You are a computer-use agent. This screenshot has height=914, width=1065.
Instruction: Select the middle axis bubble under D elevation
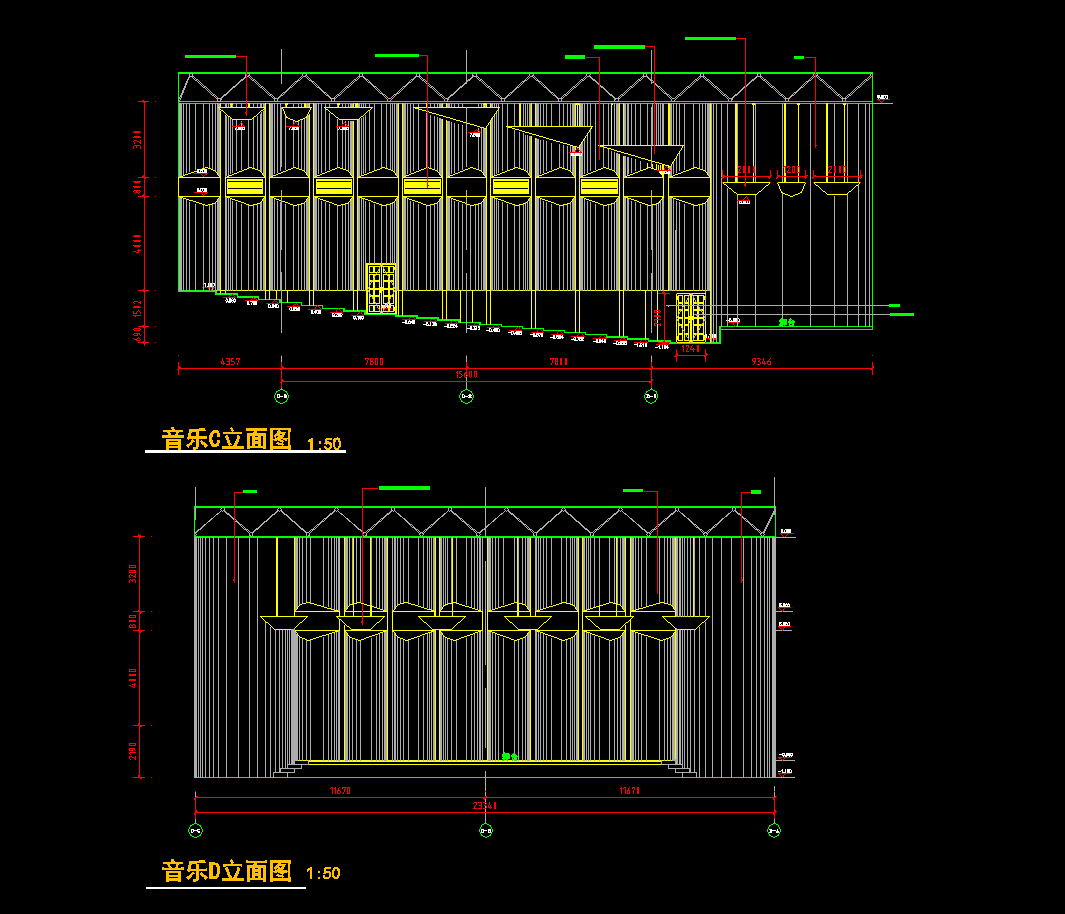pyautogui.click(x=485, y=830)
